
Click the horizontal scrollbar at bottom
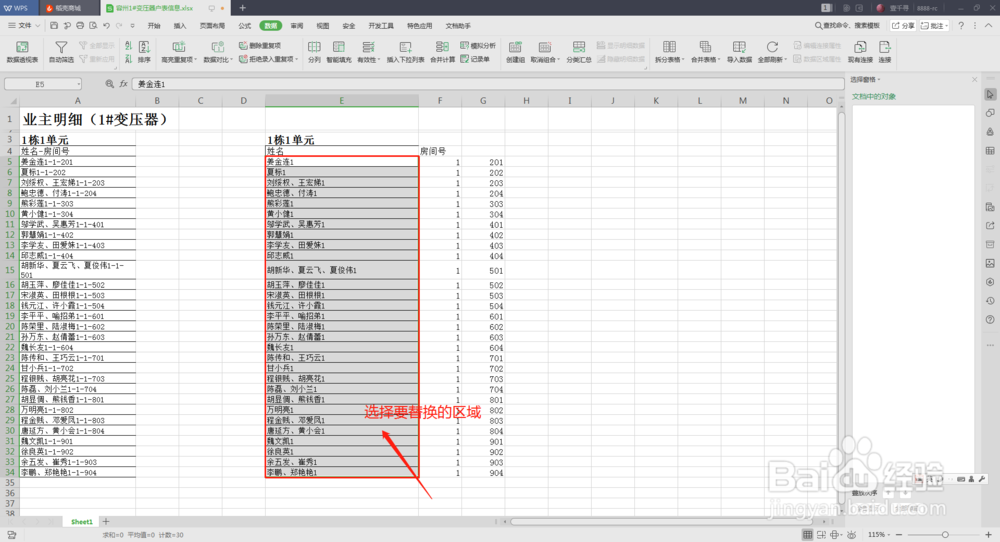[663, 522]
